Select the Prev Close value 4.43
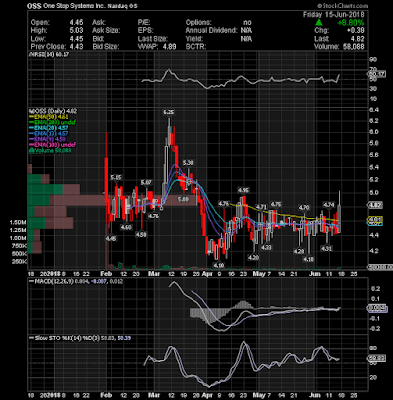 [x=76, y=46]
